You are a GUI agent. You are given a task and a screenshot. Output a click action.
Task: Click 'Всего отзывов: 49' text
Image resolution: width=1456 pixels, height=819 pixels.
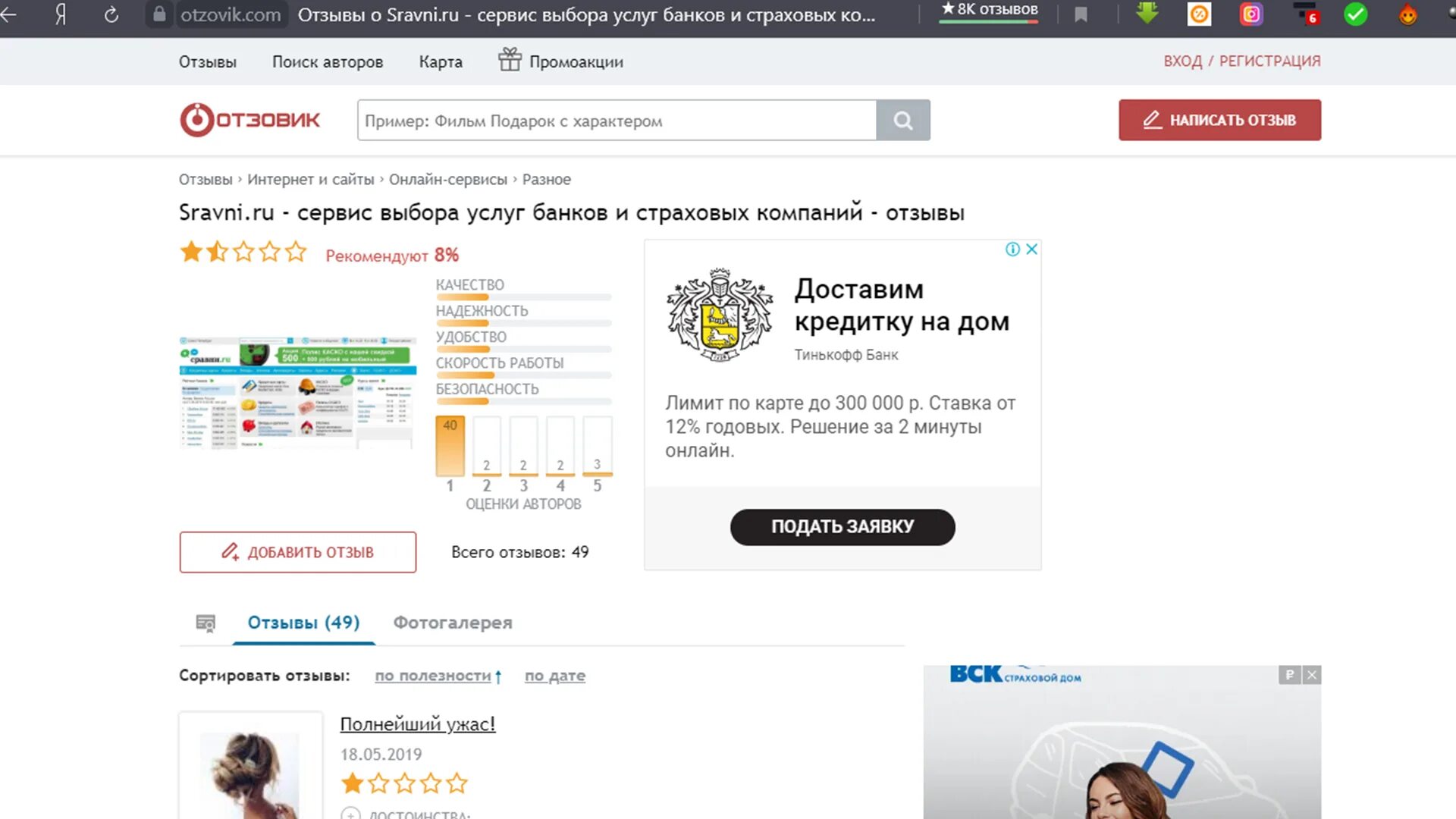[520, 552]
